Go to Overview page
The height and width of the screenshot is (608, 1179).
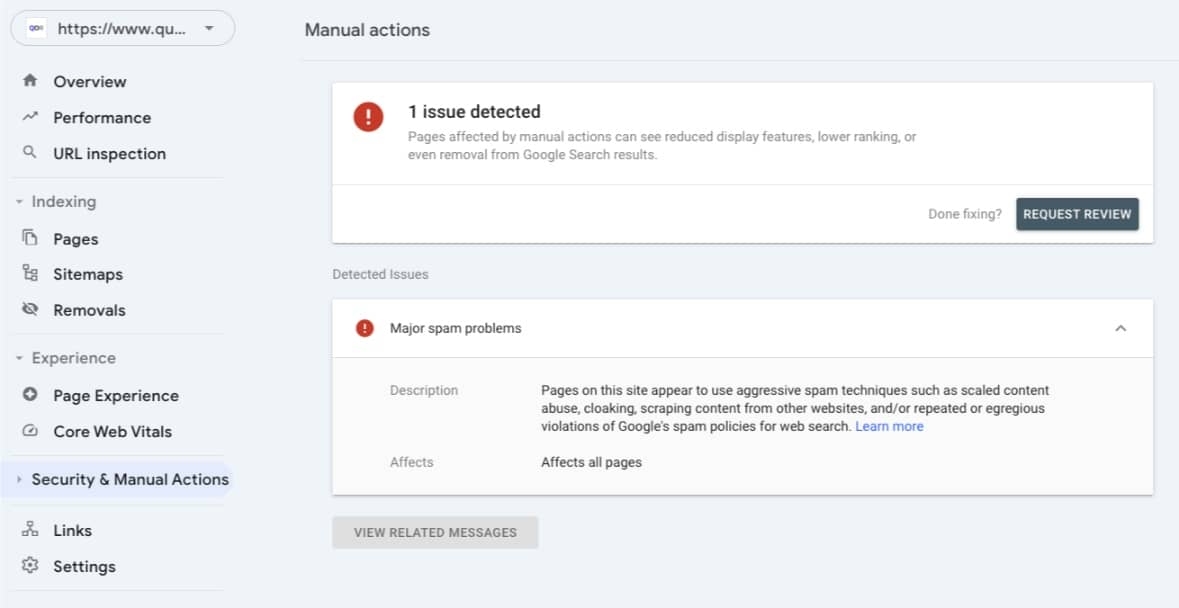(x=89, y=81)
